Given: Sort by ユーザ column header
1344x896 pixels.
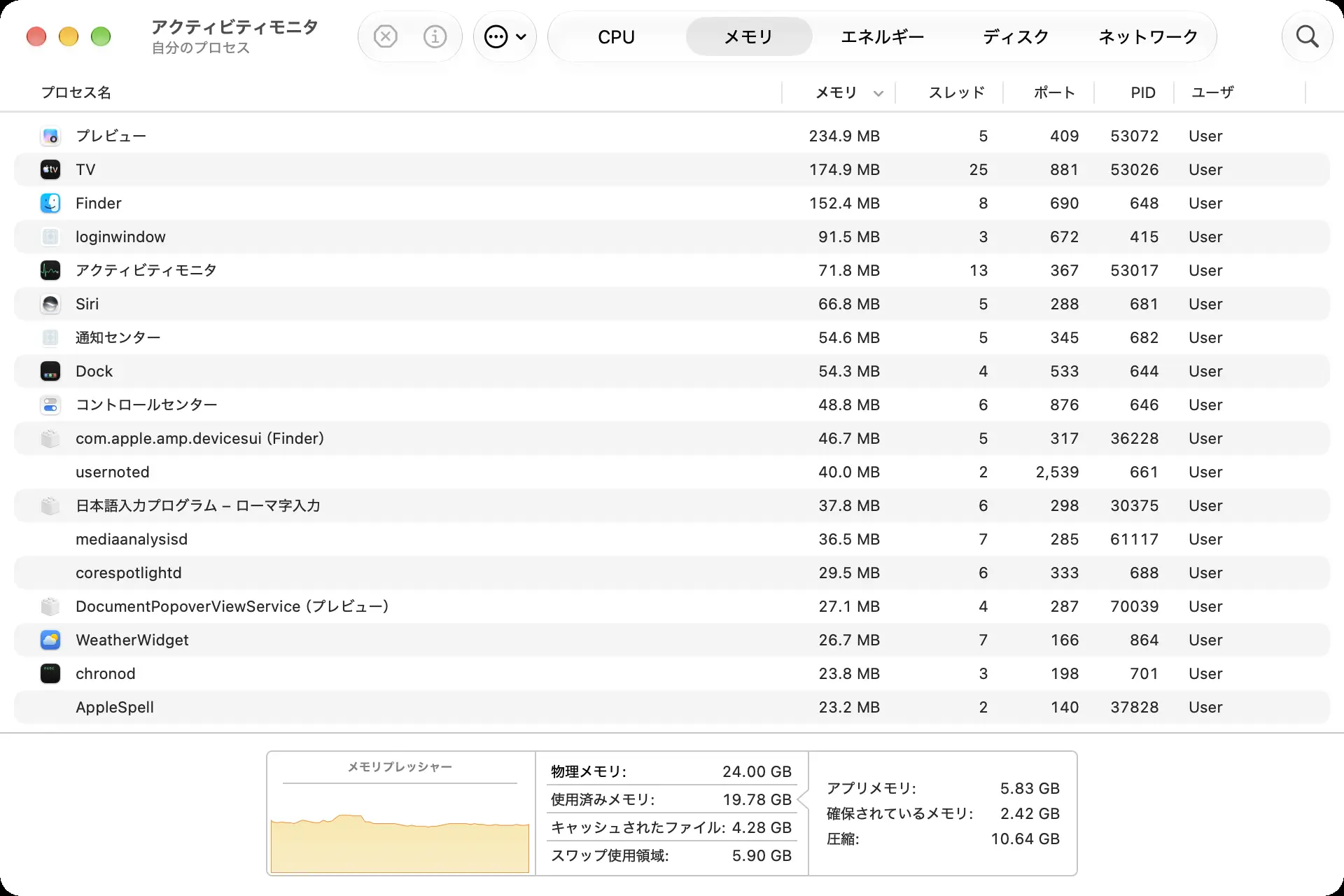Looking at the screenshot, I should (x=1212, y=92).
